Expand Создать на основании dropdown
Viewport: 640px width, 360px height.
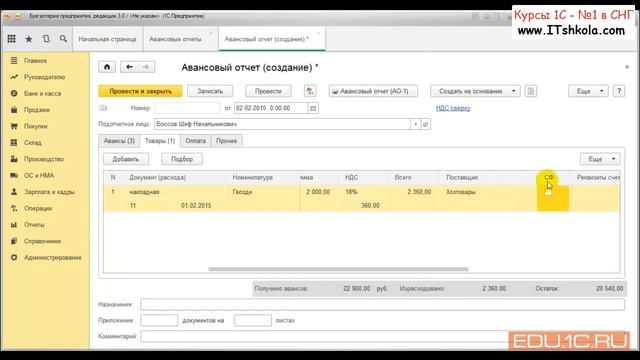pyautogui.click(x=513, y=91)
